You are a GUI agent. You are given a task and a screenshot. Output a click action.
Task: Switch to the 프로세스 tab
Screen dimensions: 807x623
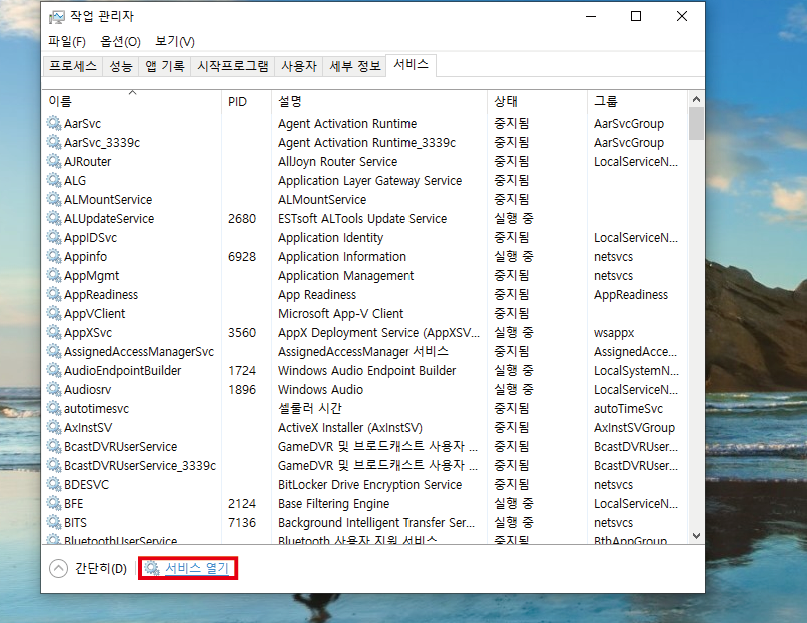[x=73, y=66]
